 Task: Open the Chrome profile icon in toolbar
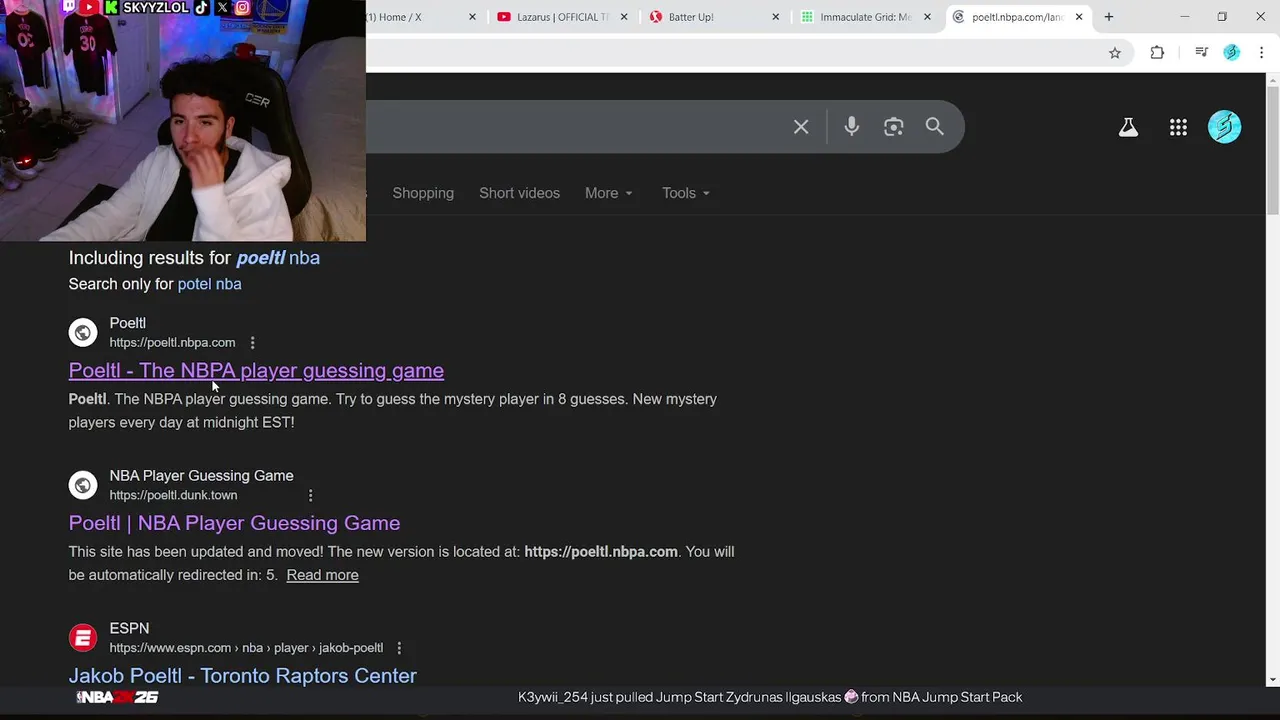click(x=1232, y=53)
